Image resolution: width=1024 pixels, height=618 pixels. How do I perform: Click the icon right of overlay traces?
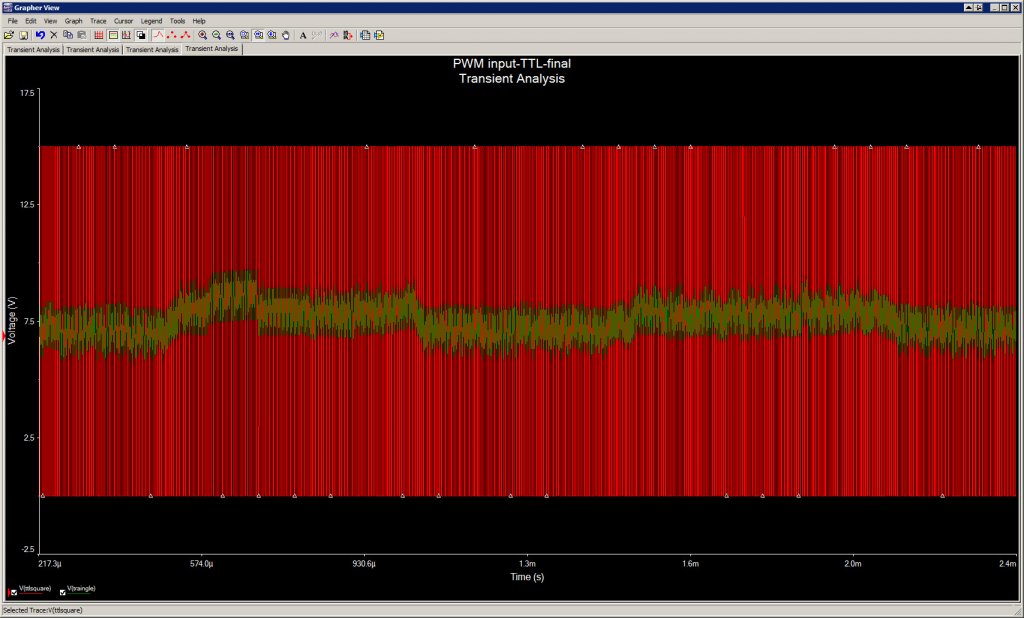(x=347, y=35)
